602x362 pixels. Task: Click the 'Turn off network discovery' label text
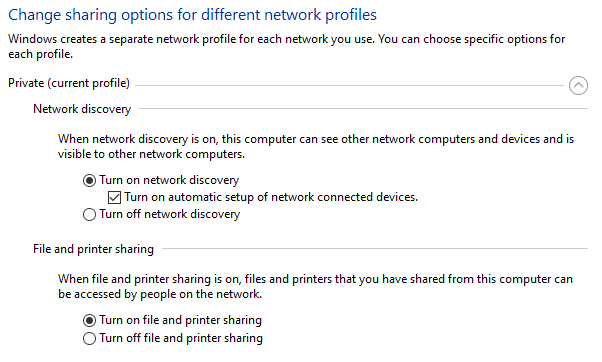(169, 214)
